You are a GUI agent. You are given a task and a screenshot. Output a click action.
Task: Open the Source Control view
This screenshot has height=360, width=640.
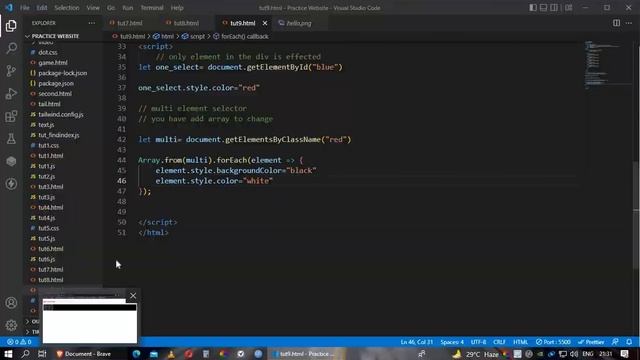tap(11, 71)
